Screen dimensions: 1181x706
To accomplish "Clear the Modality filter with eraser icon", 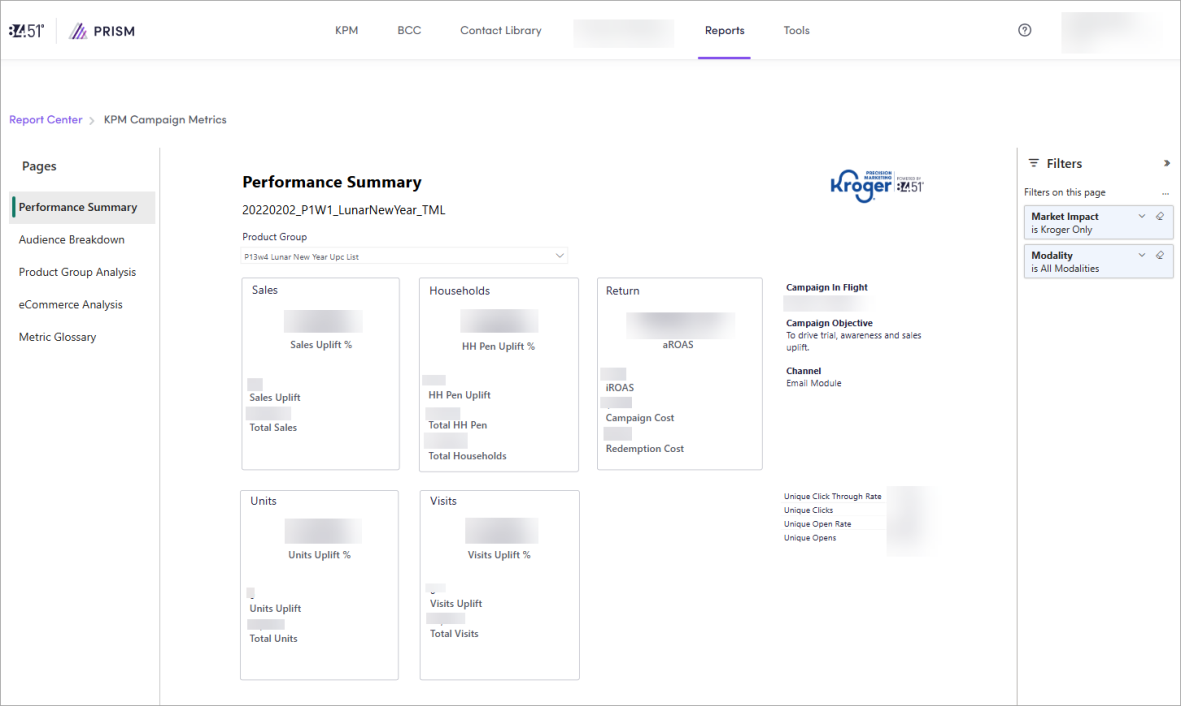I will click(1160, 255).
